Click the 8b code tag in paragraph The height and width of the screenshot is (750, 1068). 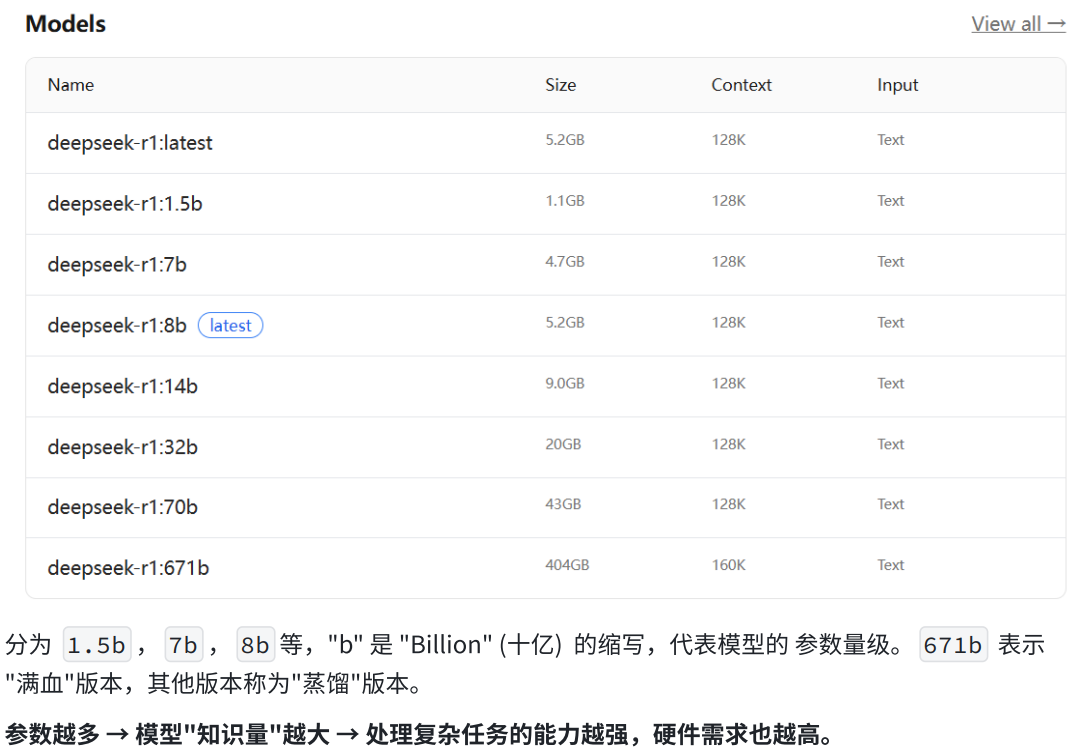[x=255, y=644]
